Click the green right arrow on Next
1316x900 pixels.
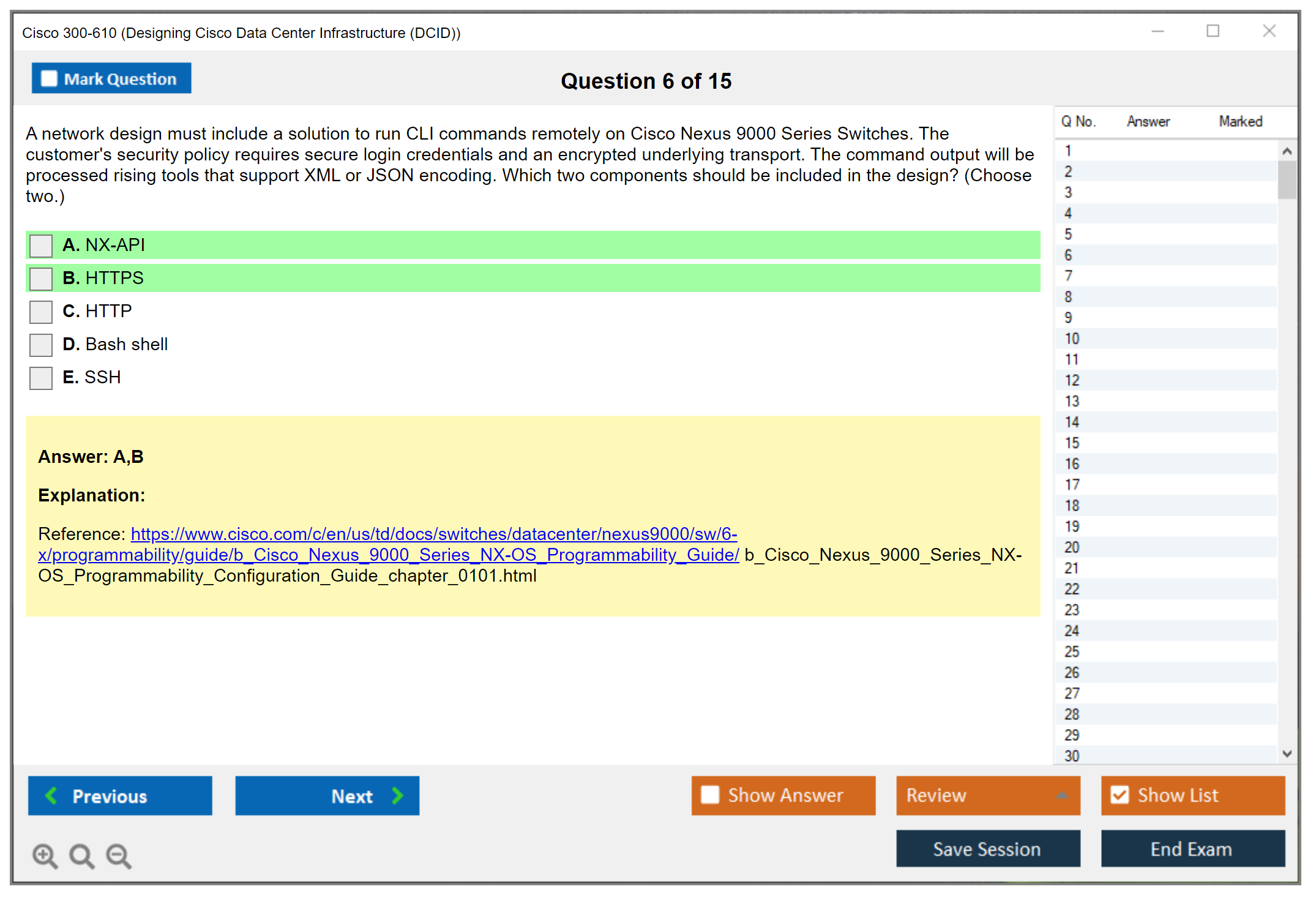[397, 795]
